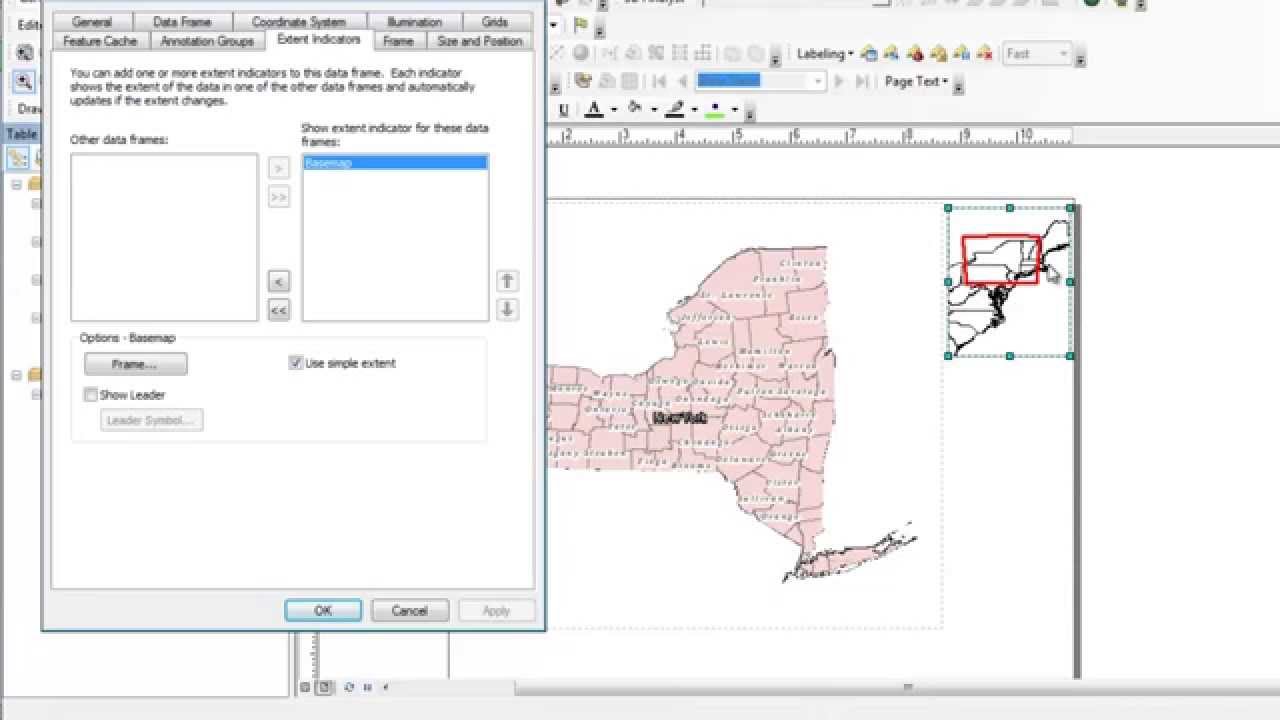Click the Apply button
This screenshot has height=720, width=1280.
point(496,611)
